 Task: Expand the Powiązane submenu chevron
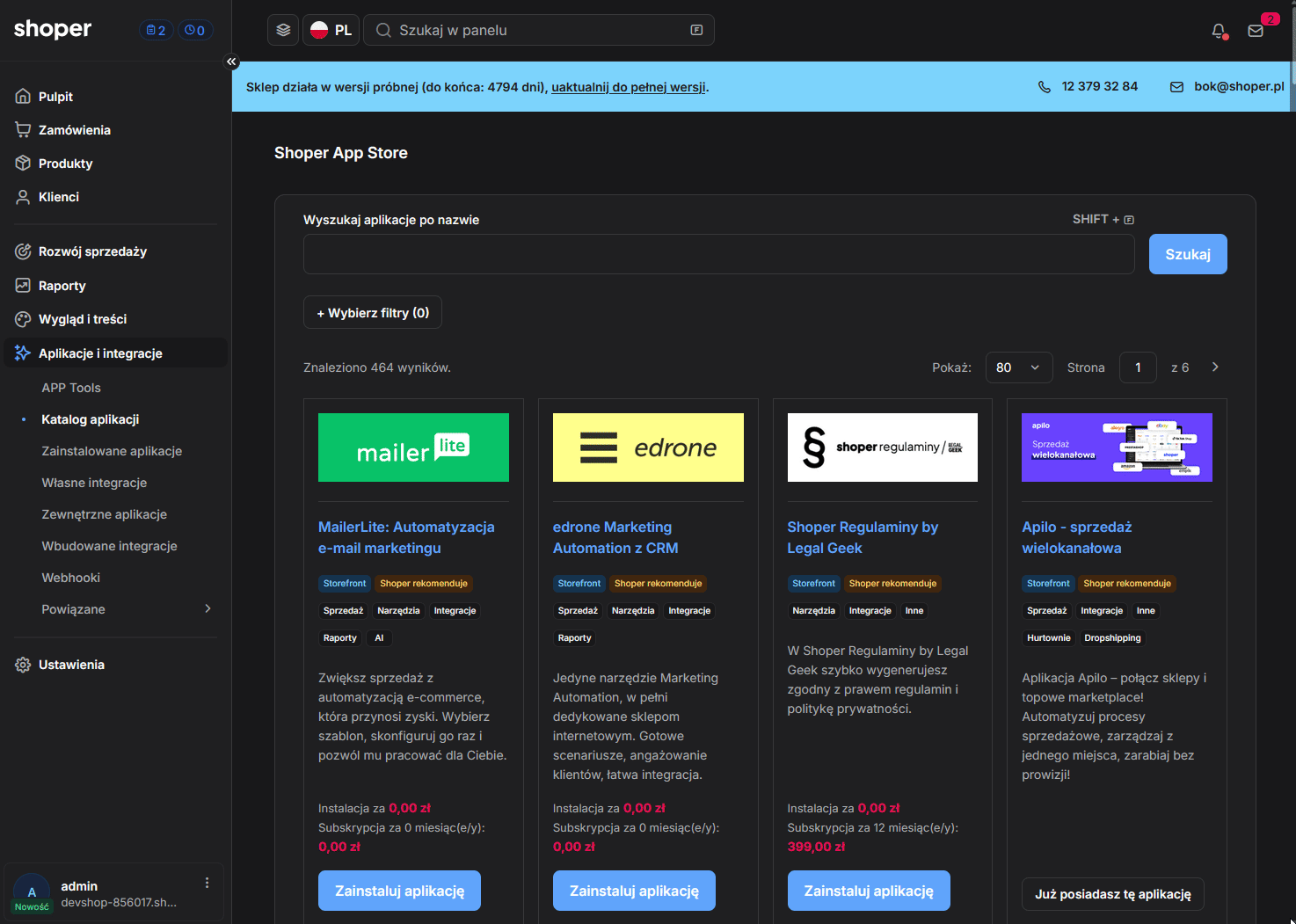(208, 608)
